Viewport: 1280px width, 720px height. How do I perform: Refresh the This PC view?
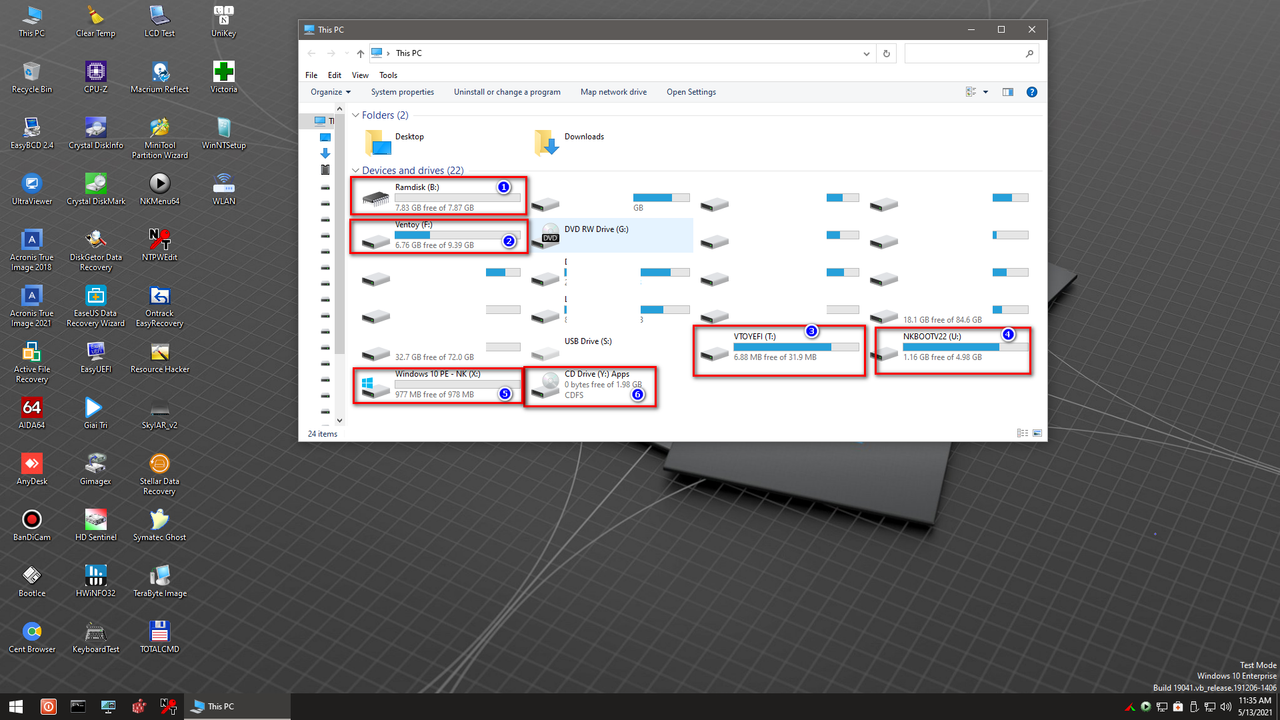coord(887,53)
